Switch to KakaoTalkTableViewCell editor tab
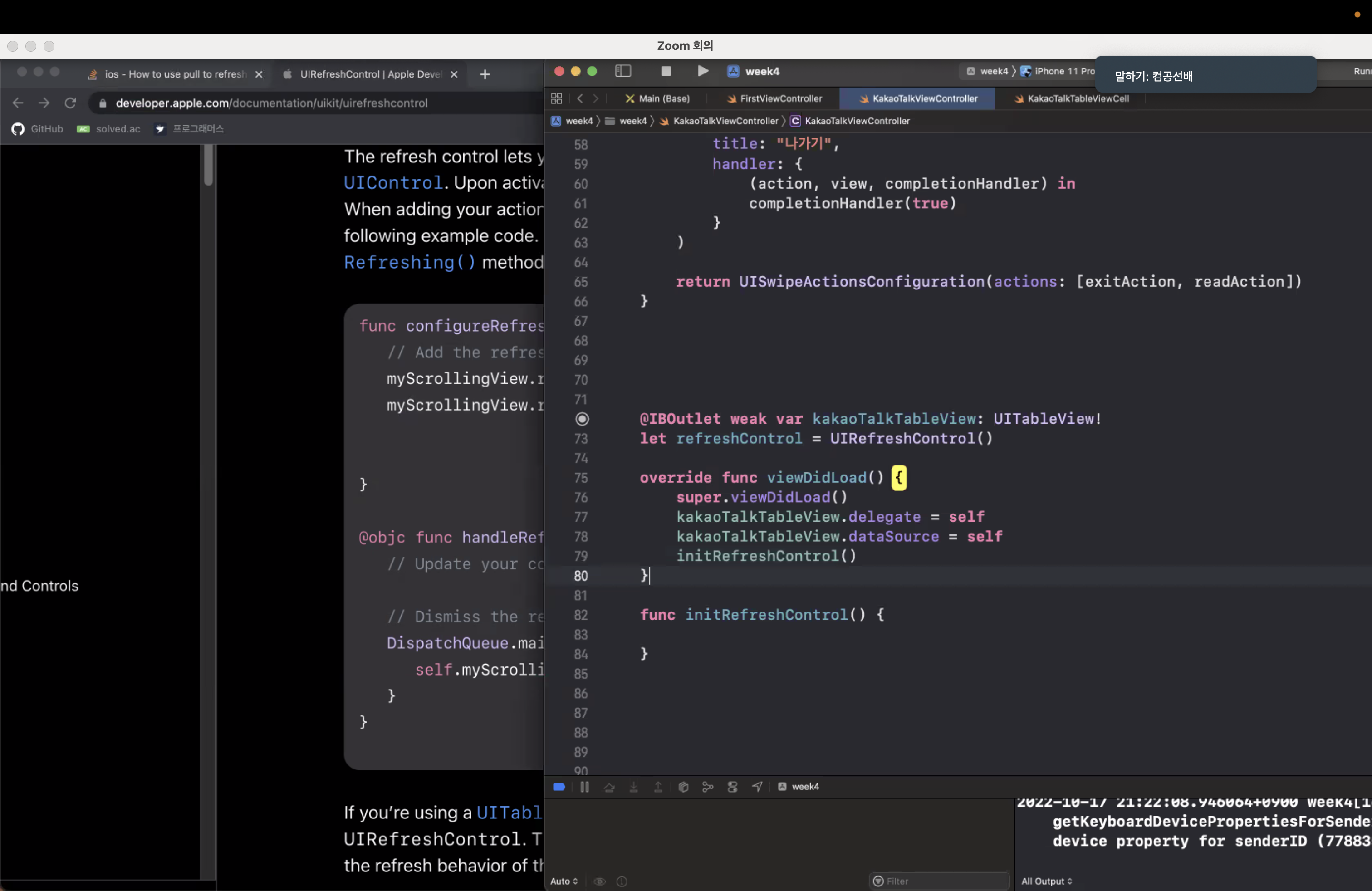 point(1071,98)
